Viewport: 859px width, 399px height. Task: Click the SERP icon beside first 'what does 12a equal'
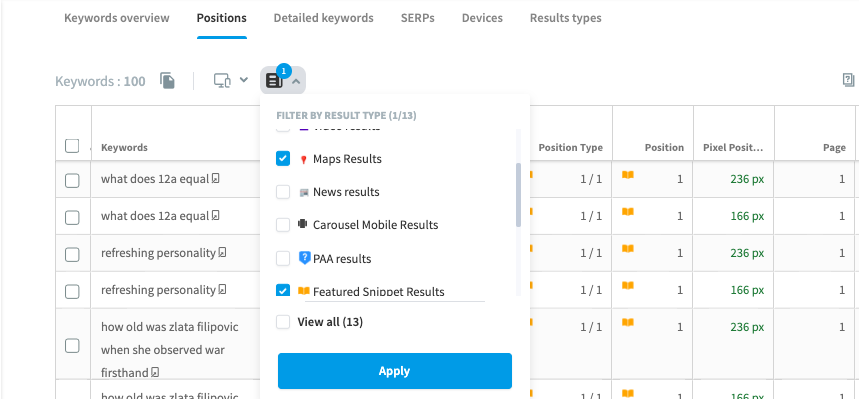[216, 179]
